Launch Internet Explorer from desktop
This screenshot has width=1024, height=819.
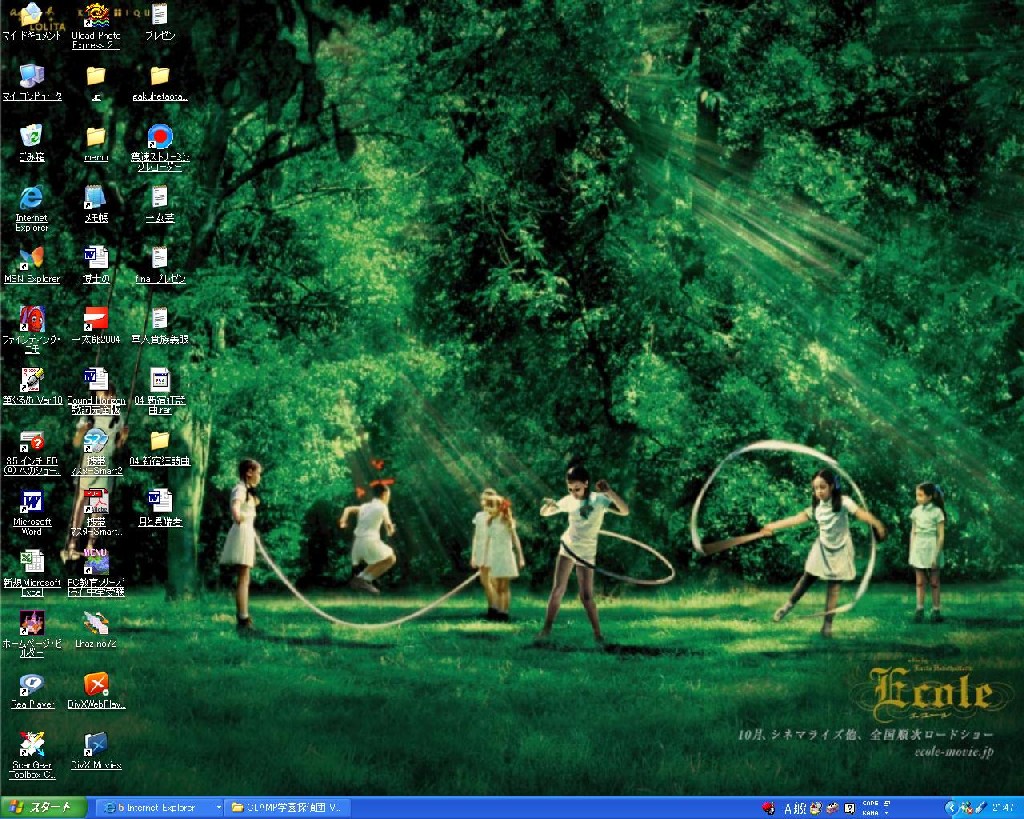click(31, 208)
